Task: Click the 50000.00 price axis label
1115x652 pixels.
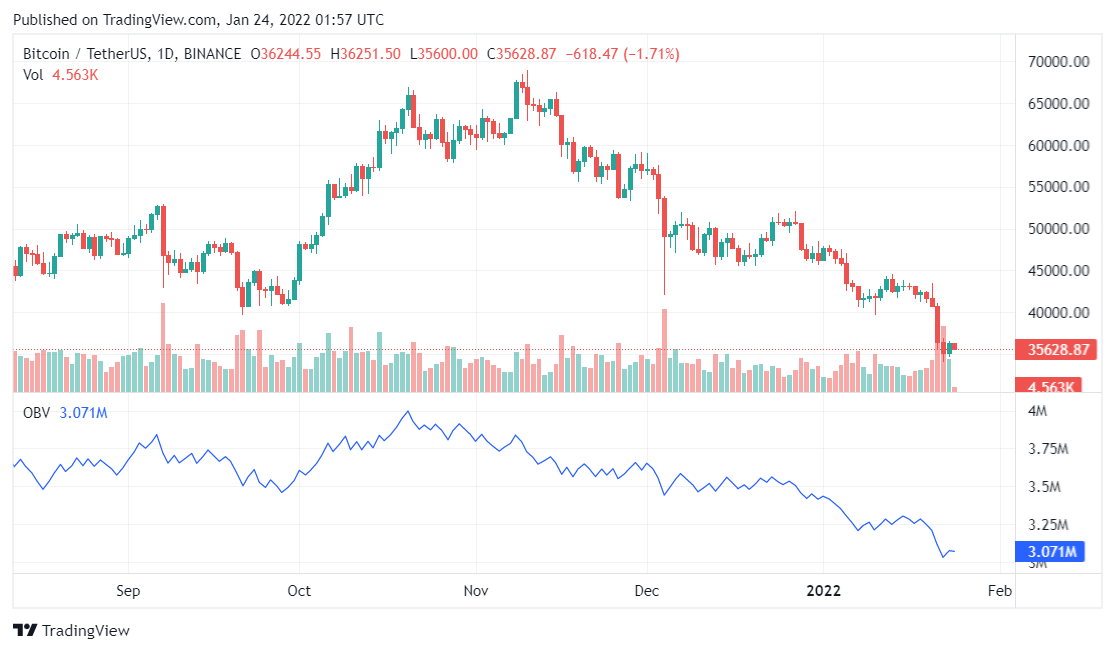Action: [1059, 229]
